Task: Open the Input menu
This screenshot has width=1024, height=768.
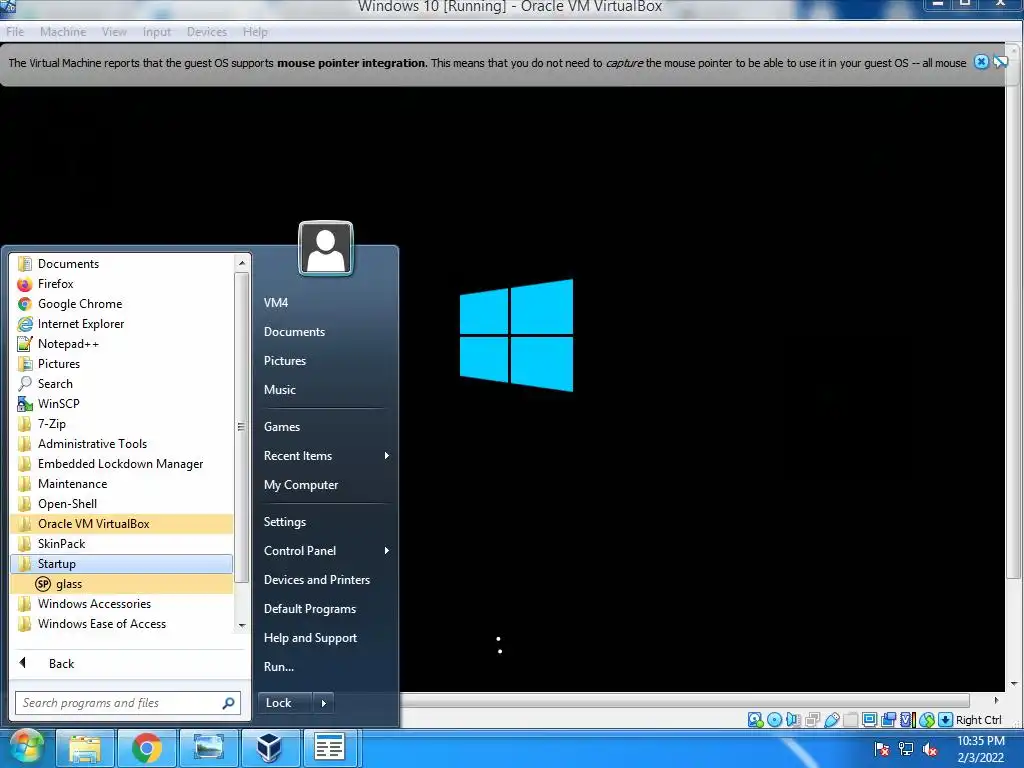Action: pyautogui.click(x=157, y=31)
